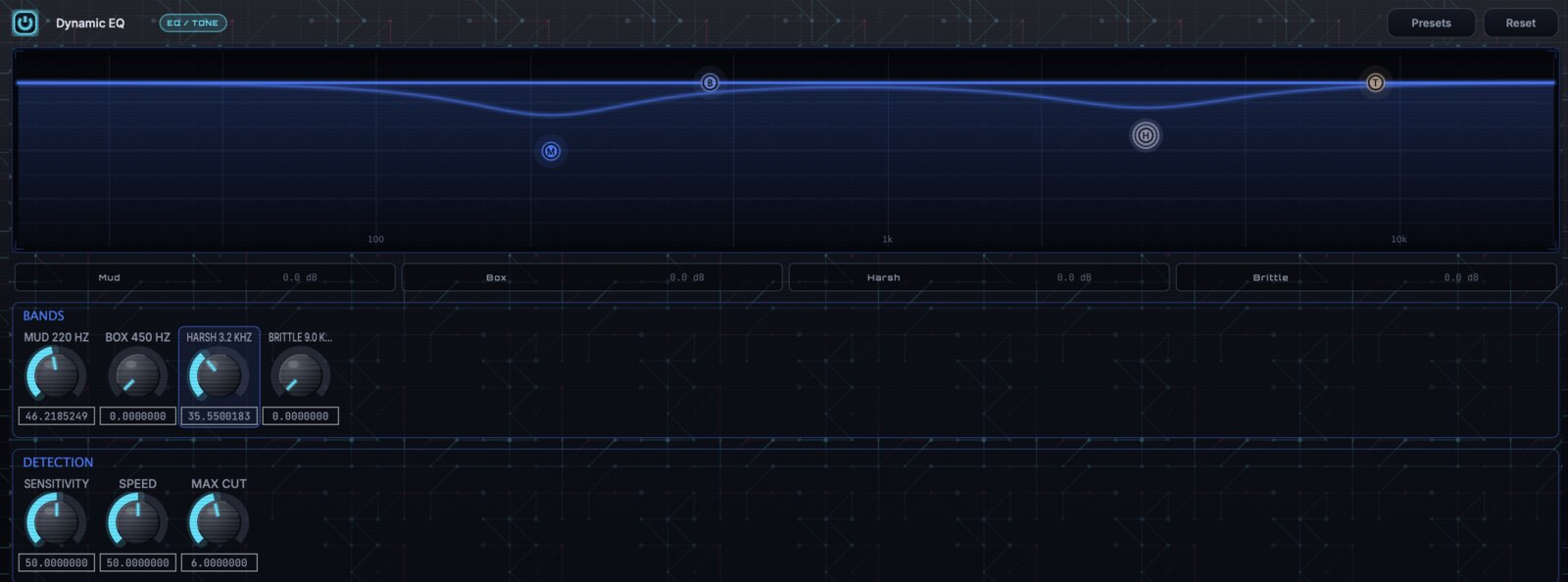Click the 10k frequency axis label
The width and height of the screenshot is (1568, 582).
coord(1398,239)
